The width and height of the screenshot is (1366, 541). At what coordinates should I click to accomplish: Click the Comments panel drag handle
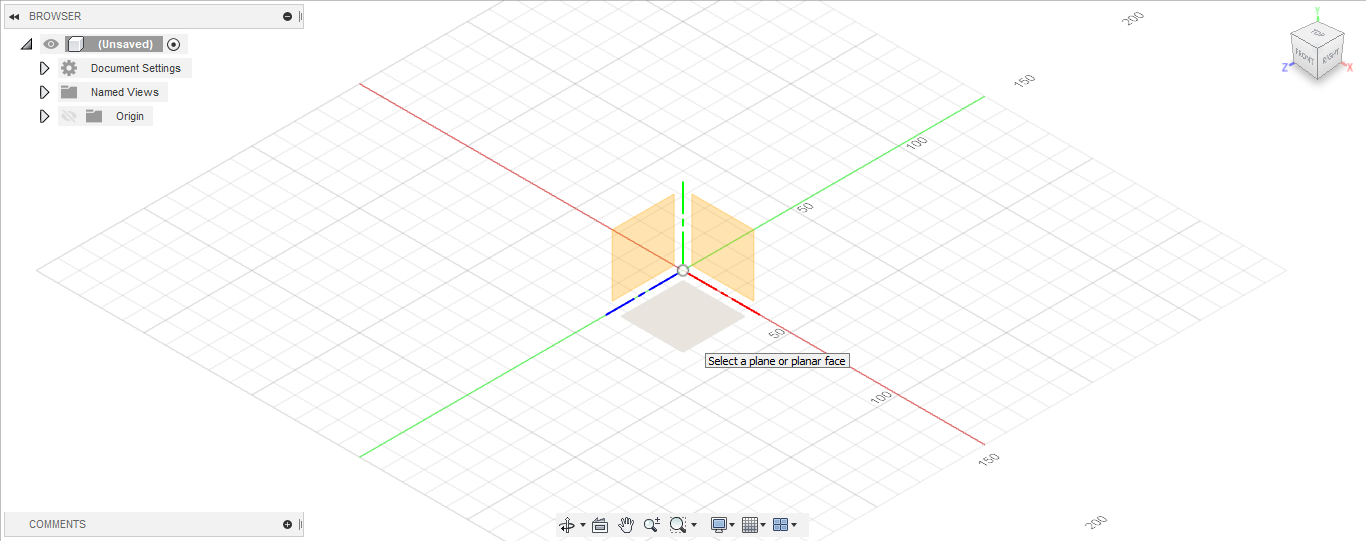tap(301, 524)
